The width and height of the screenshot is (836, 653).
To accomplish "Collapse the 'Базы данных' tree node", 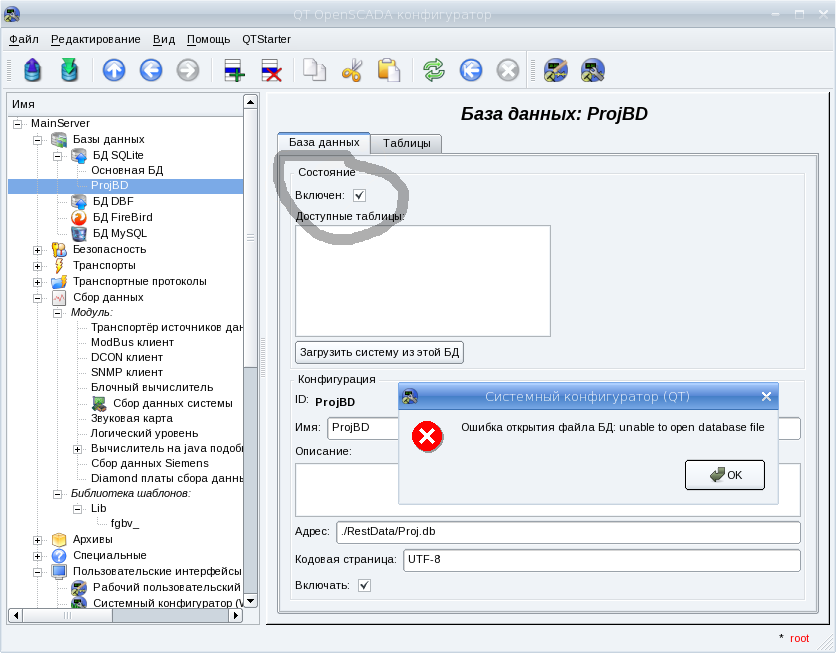I will click(38, 139).
